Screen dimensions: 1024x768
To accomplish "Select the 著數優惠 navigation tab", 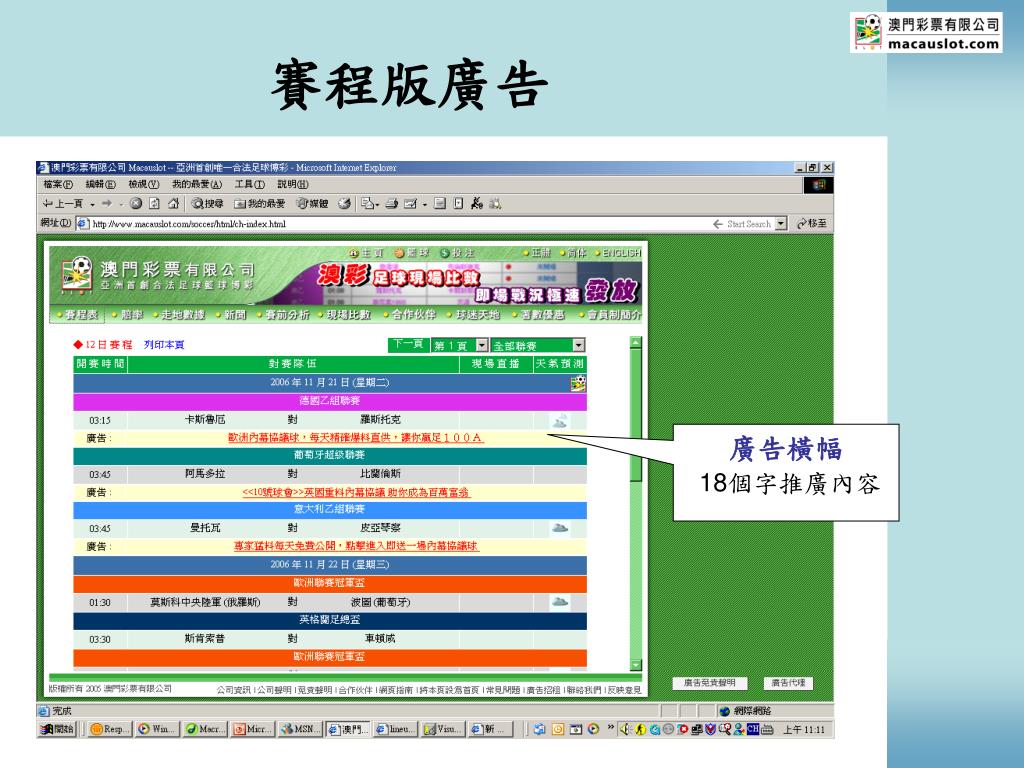I will 537,315.
